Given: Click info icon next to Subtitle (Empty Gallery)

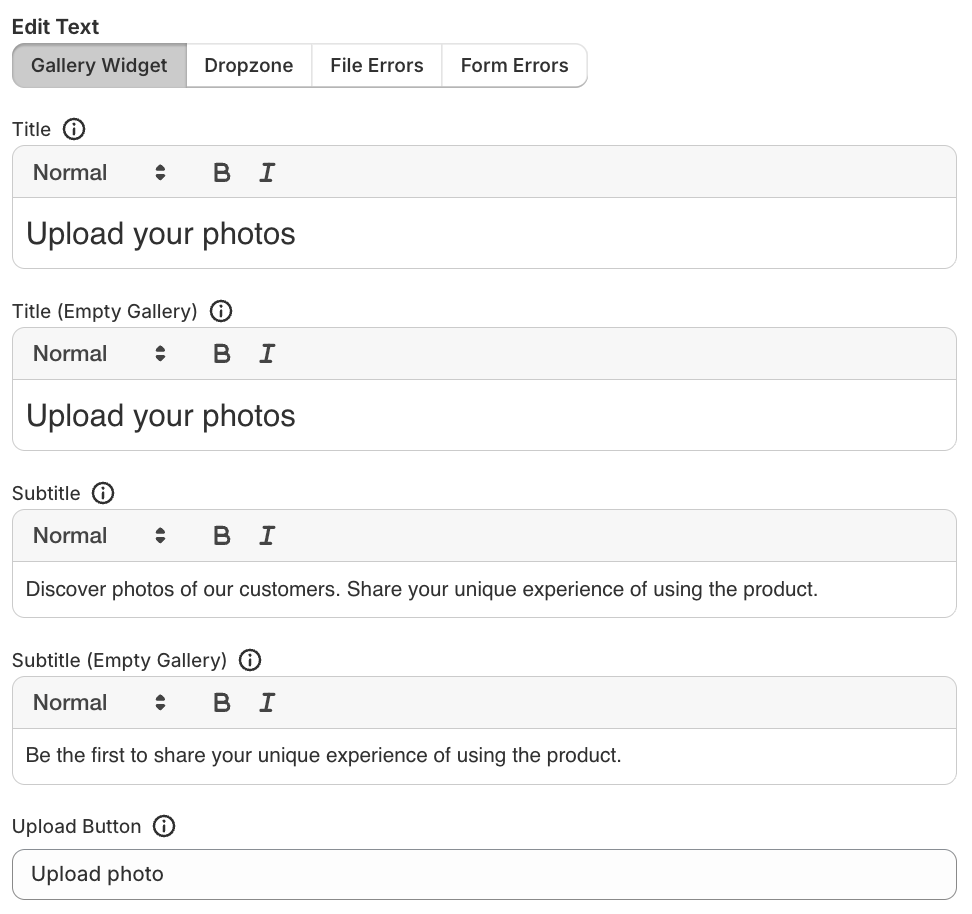Looking at the screenshot, I should pyautogui.click(x=250, y=660).
